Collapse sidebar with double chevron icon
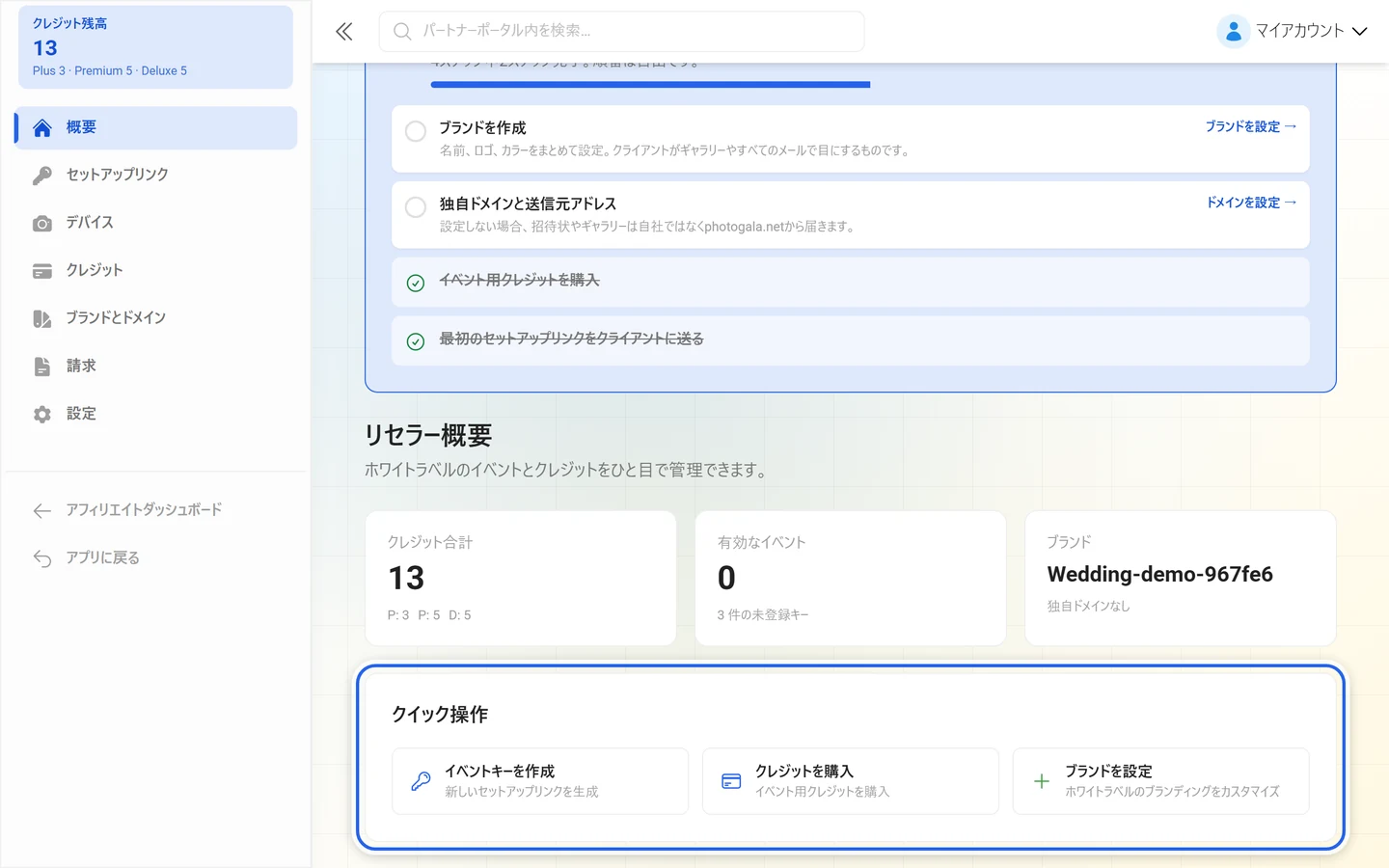This screenshot has height=868, width=1389. click(x=344, y=32)
